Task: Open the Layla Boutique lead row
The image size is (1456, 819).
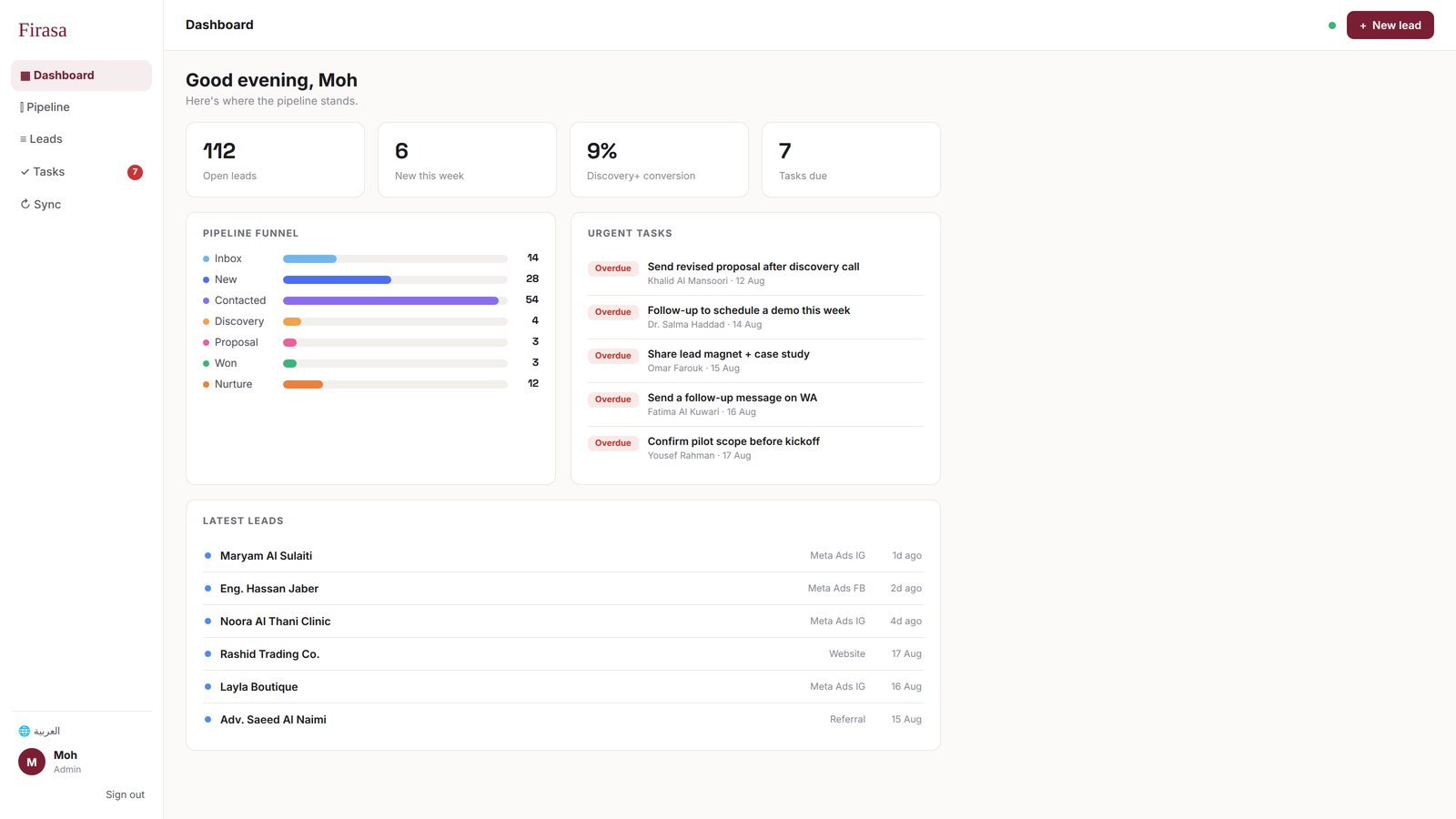Action: pyautogui.click(x=563, y=687)
